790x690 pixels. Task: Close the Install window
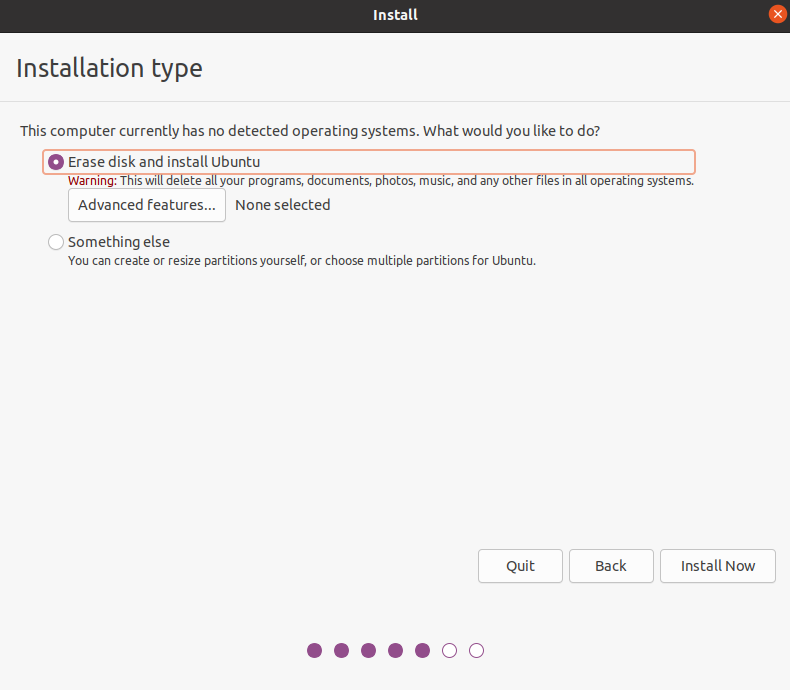777,15
